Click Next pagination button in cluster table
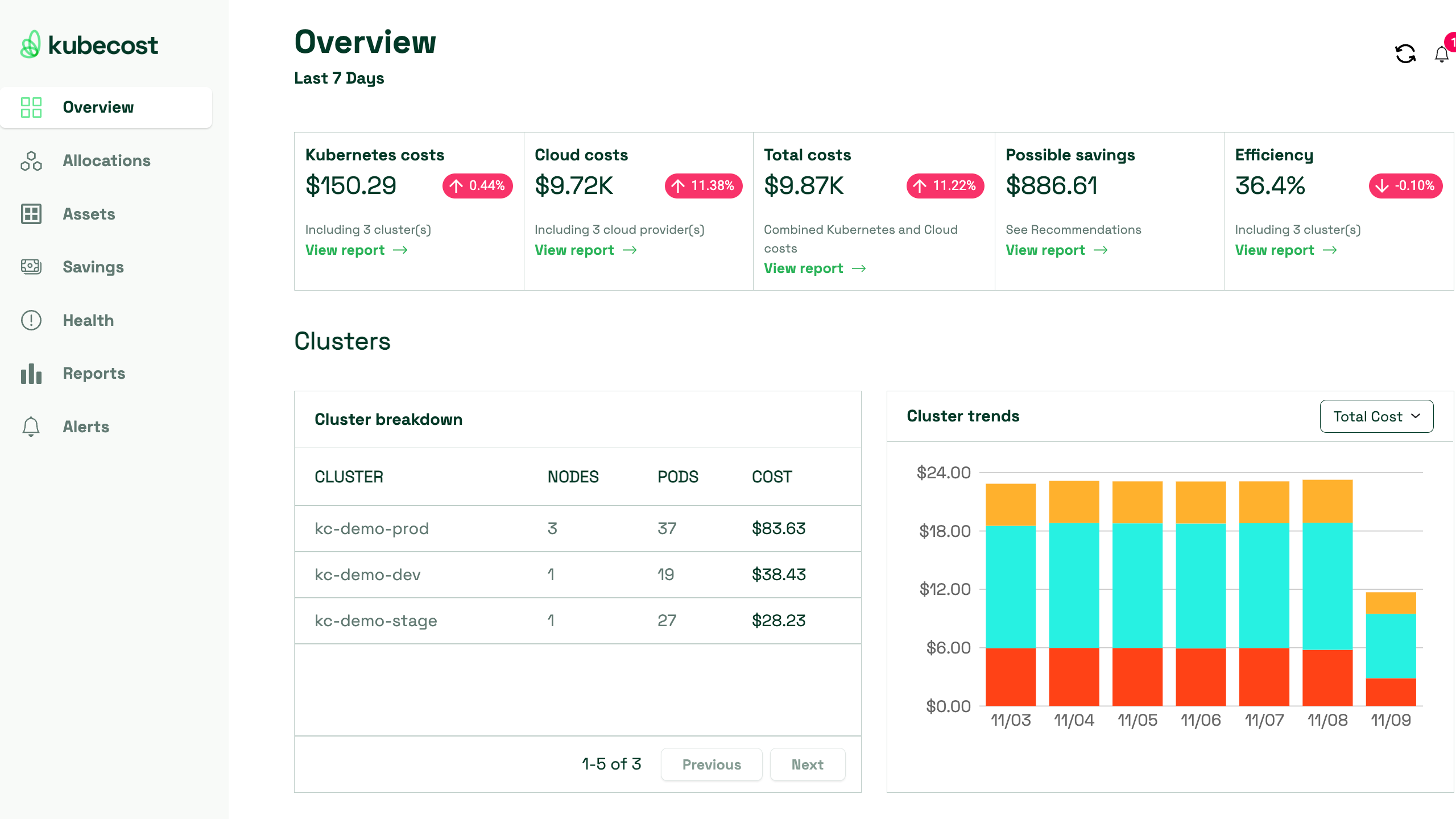Image resolution: width=1456 pixels, height=819 pixels. pos(807,764)
